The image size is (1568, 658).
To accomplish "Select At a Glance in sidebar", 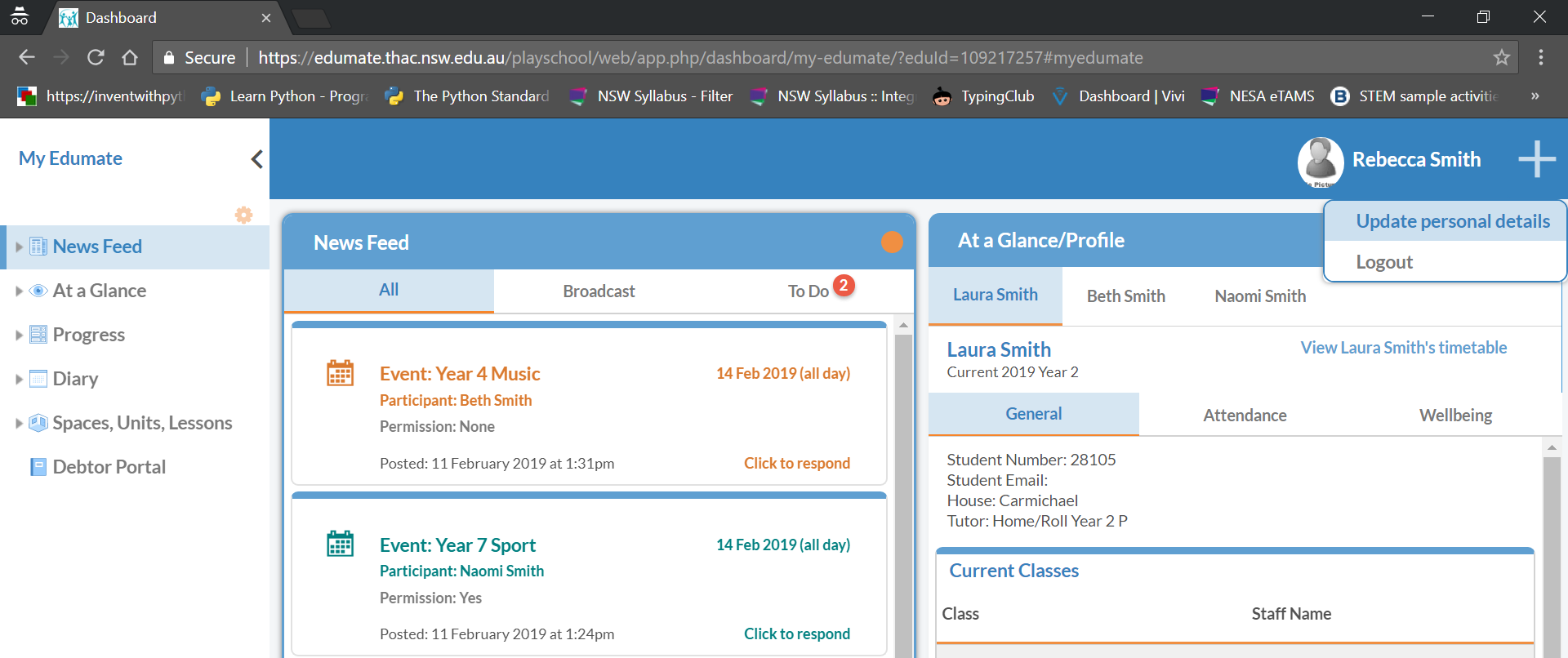I will point(100,291).
